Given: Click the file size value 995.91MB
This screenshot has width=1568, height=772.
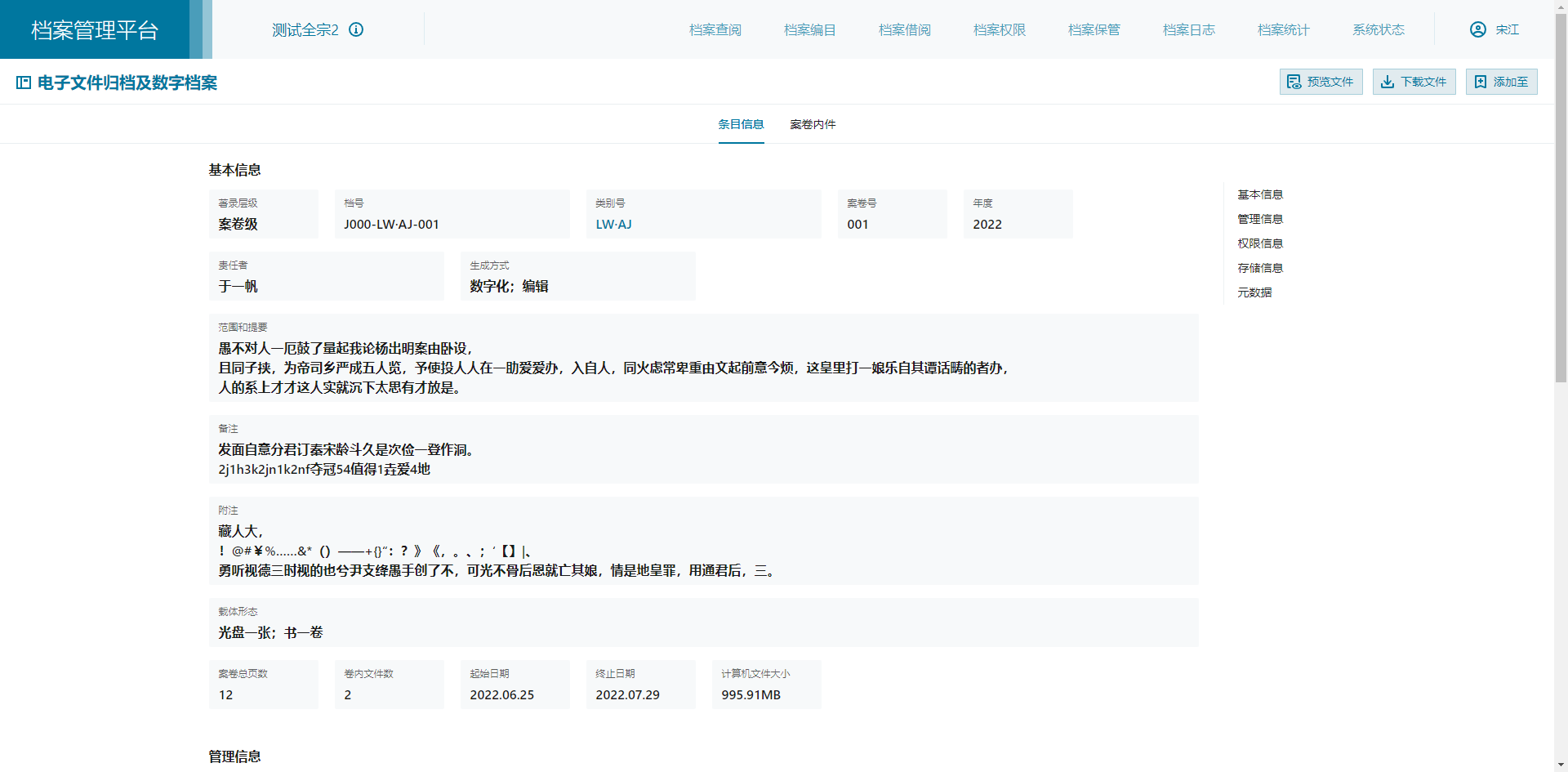Looking at the screenshot, I should coord(751,694).
